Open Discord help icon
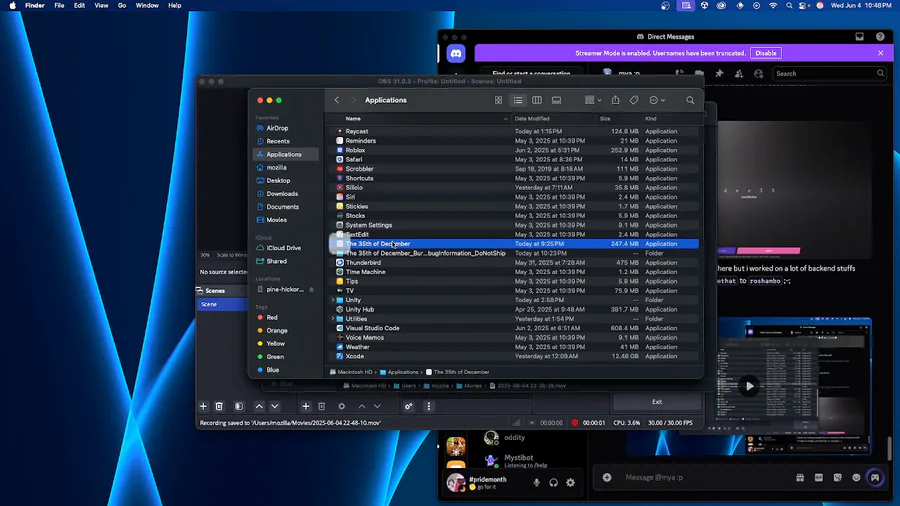The height and width of the screenshot is (506, 900). coord(880,37)
